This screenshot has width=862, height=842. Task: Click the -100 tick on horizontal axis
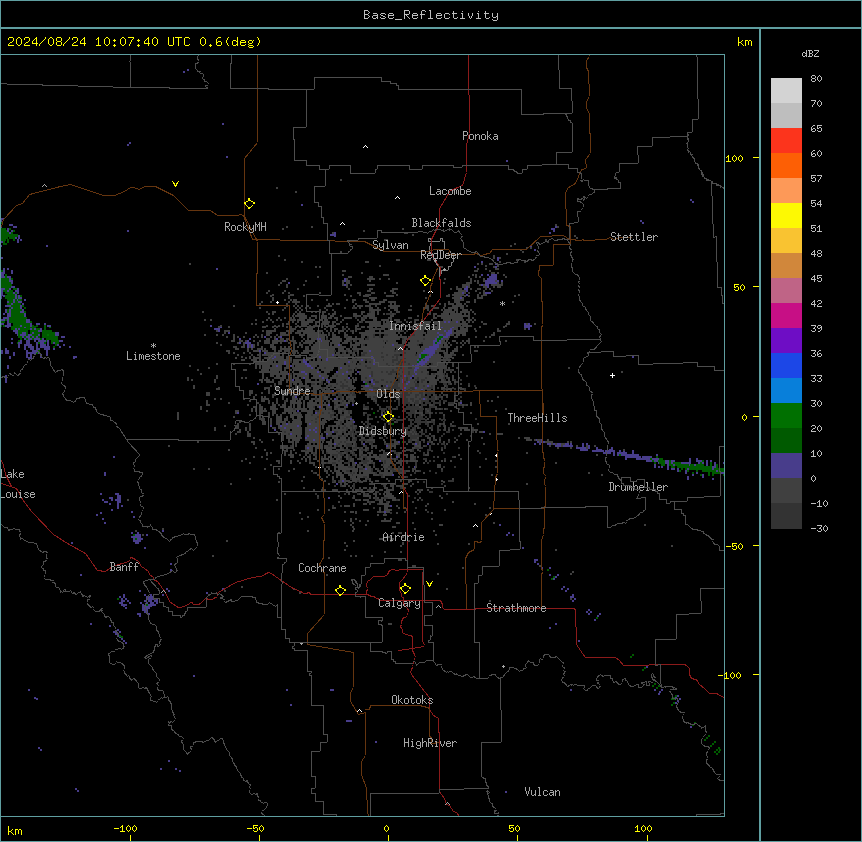125,829
